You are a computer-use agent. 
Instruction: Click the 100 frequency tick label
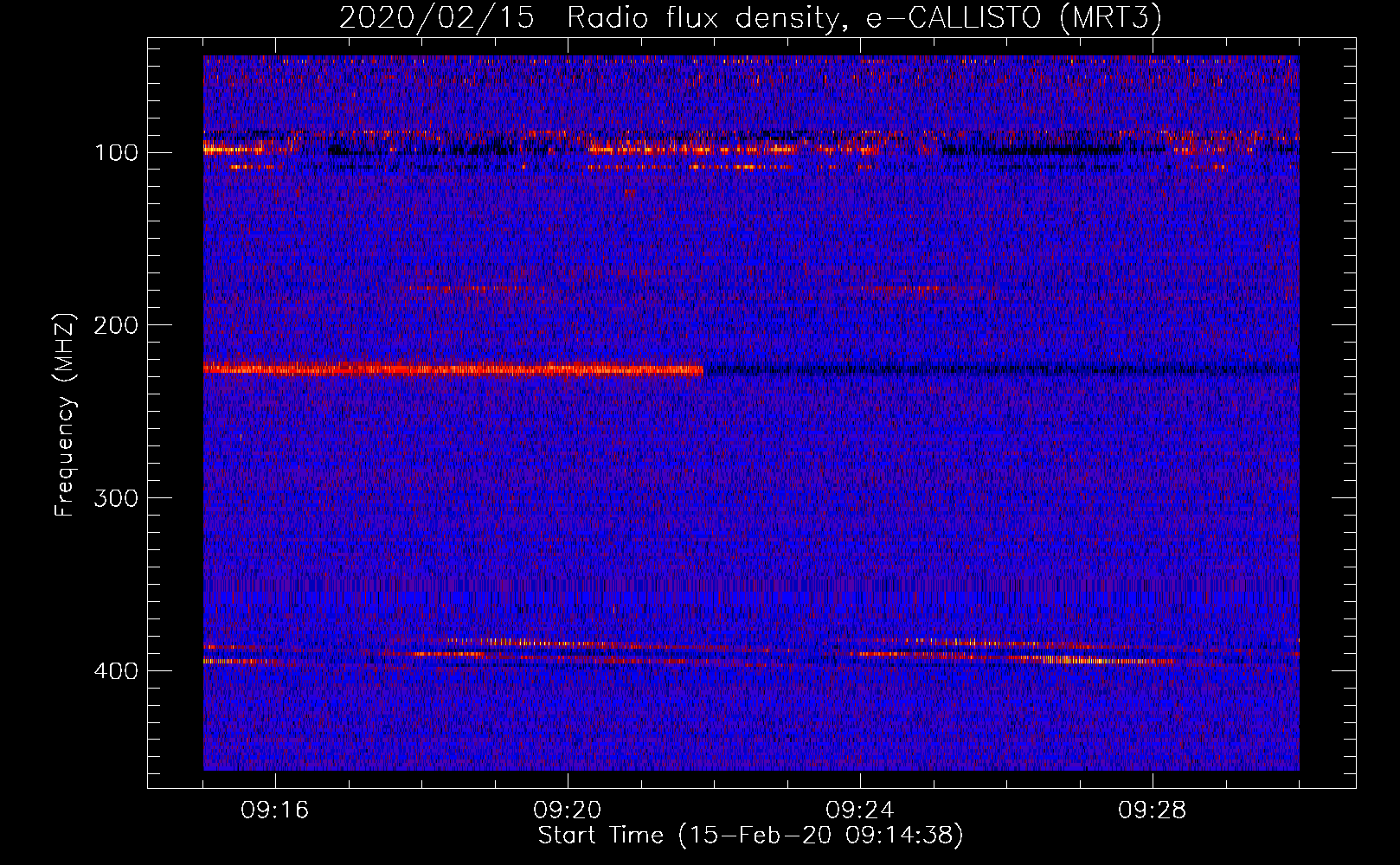pos(117,153)
